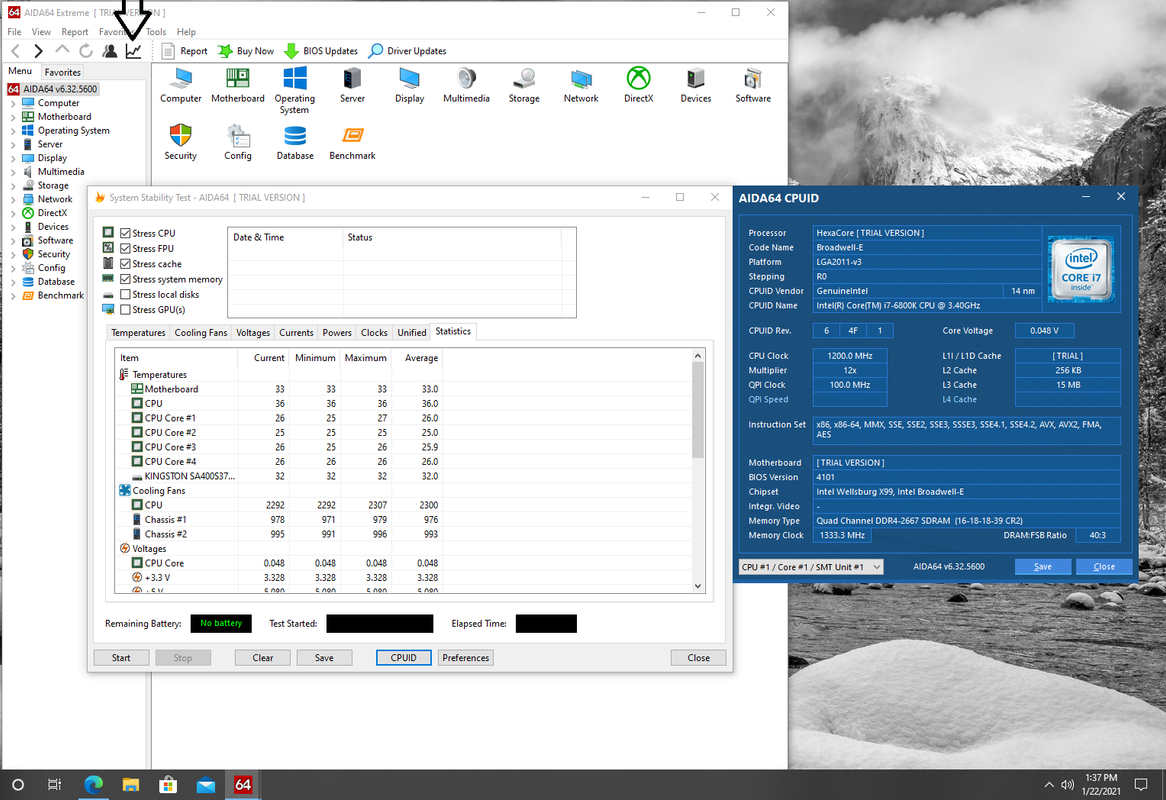Open the Preferences button
This screenshot has height=800, width=1166.
pyautogui.click(x=466, y=658)
